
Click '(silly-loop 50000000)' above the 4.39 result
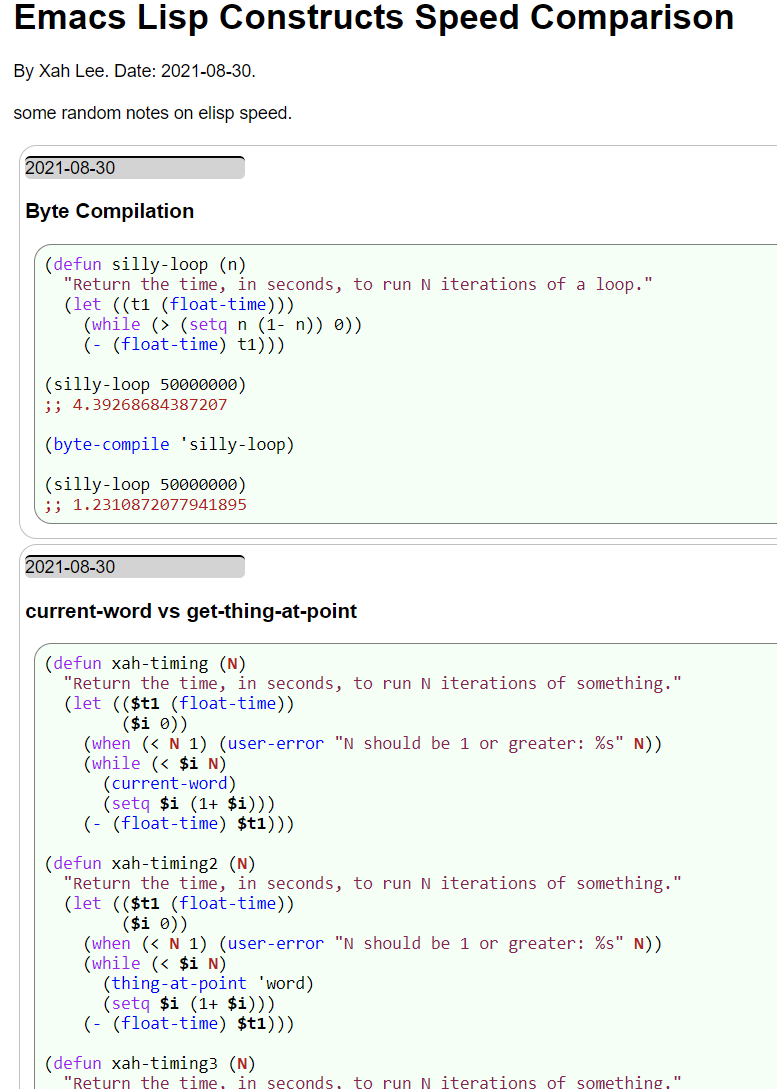145,385
